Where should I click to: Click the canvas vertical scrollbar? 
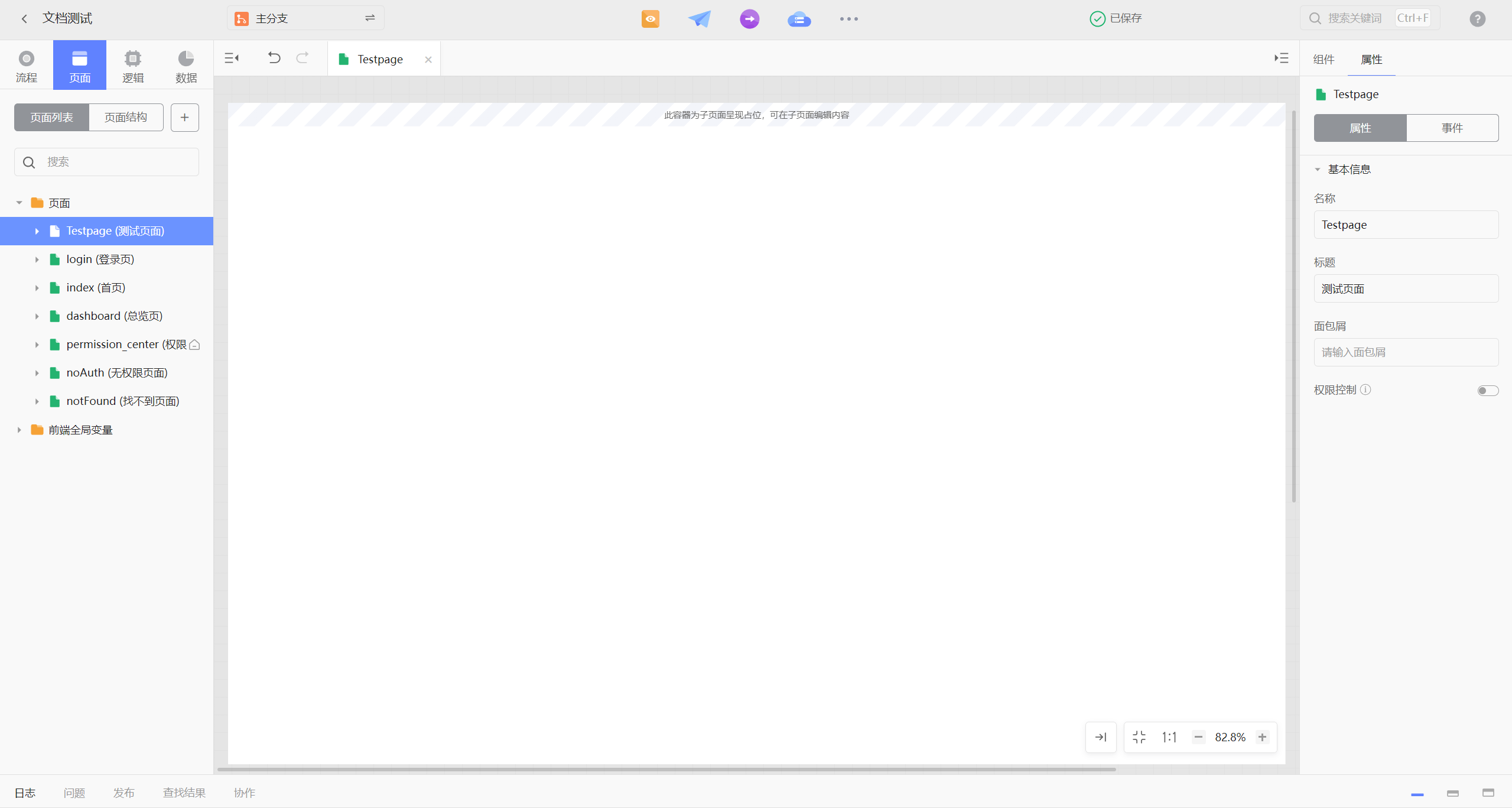pos(1294,306)
